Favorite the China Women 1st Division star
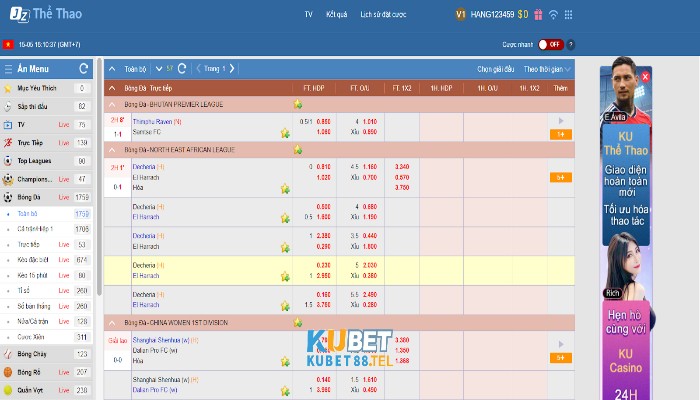 click(298, 322)
